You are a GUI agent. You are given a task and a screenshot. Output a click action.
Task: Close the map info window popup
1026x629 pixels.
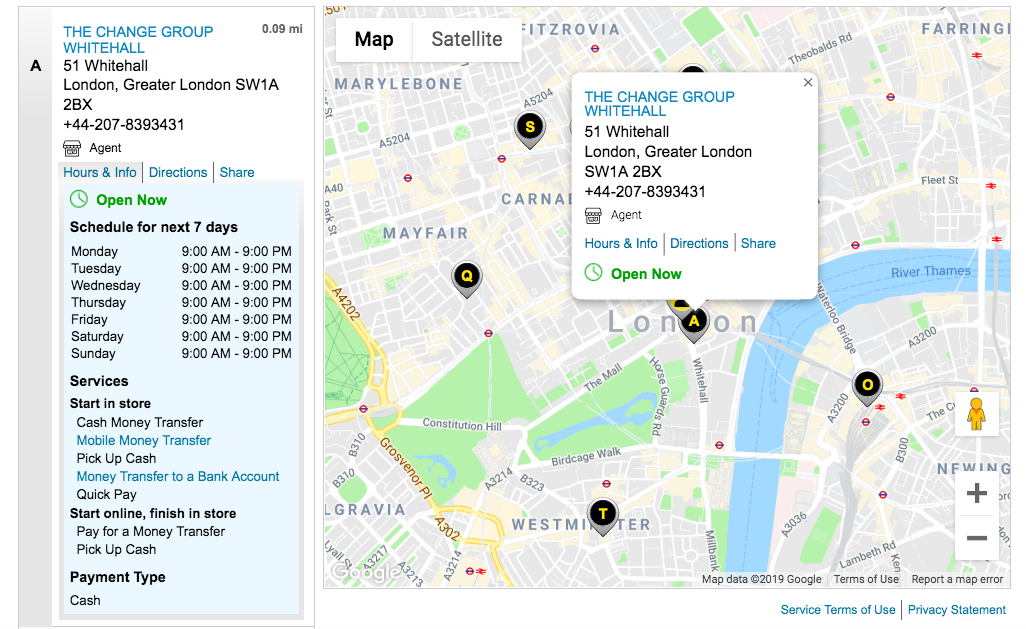pyautogui.click(x=808, y=82)
